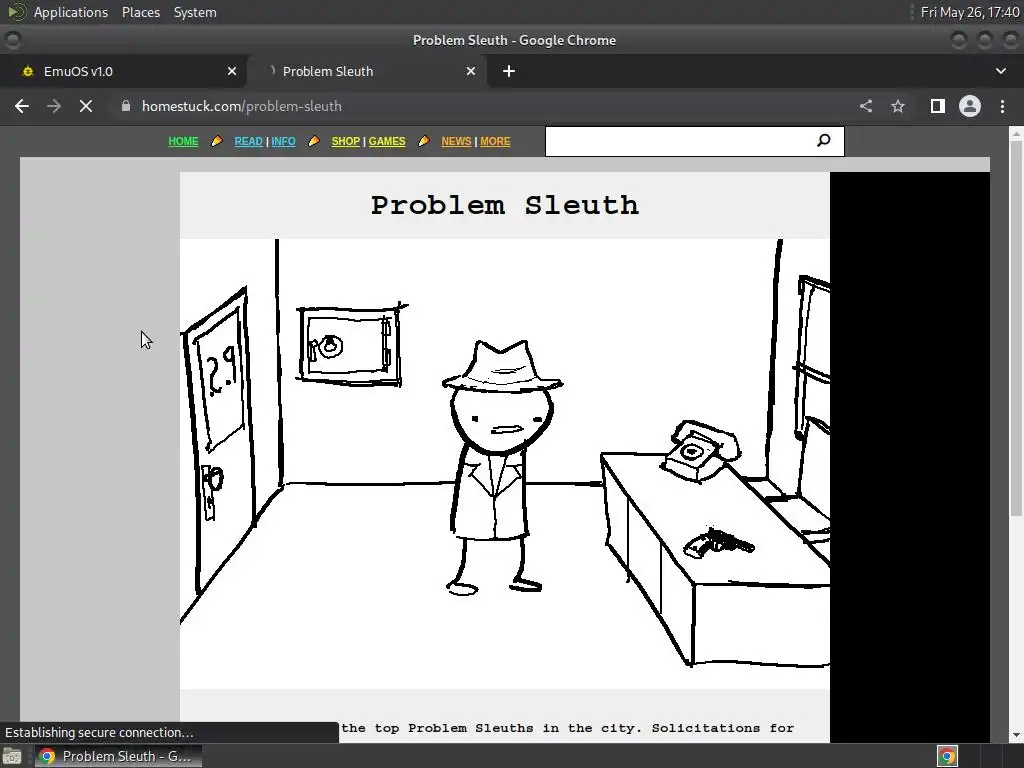1024x768 pixels.
Task: Share this page via share icon
Action: point(866,106)
